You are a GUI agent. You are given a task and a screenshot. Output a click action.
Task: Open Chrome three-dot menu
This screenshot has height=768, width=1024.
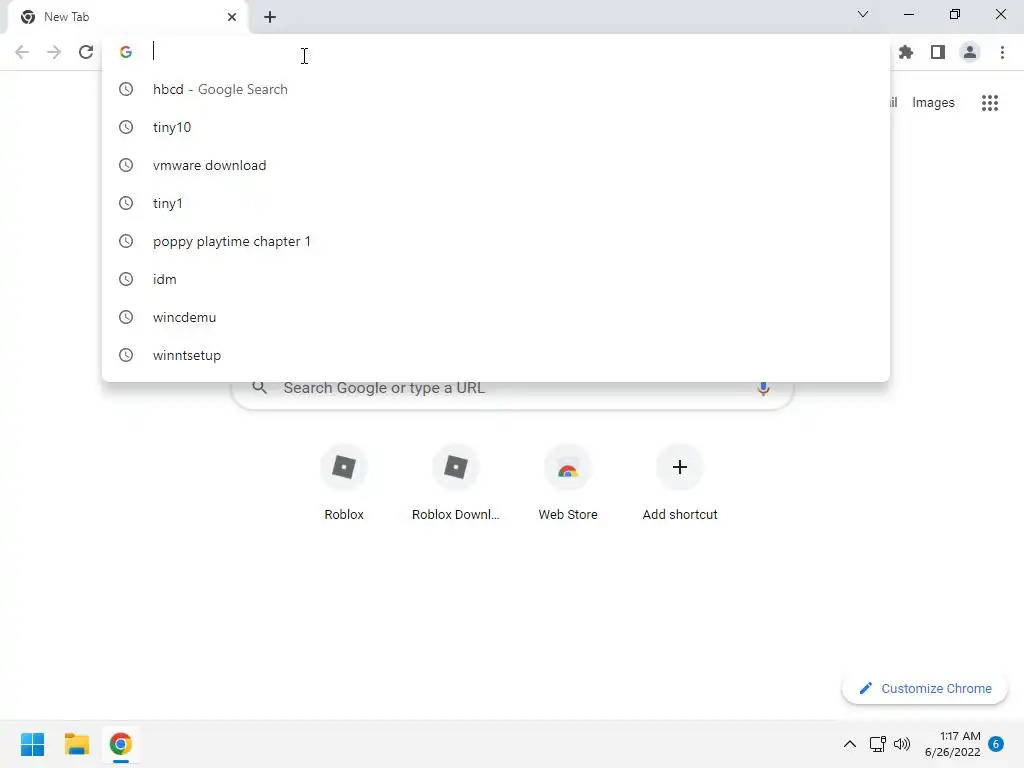(1002, 52)
